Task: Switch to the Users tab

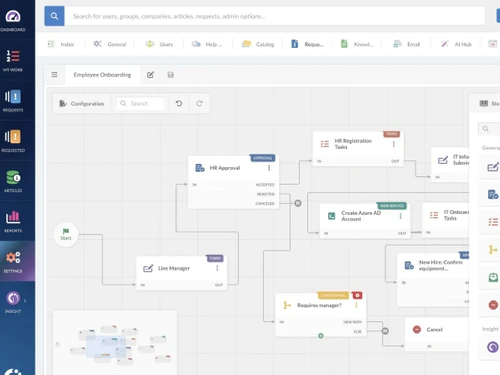Action: click(x=159, y=44)
